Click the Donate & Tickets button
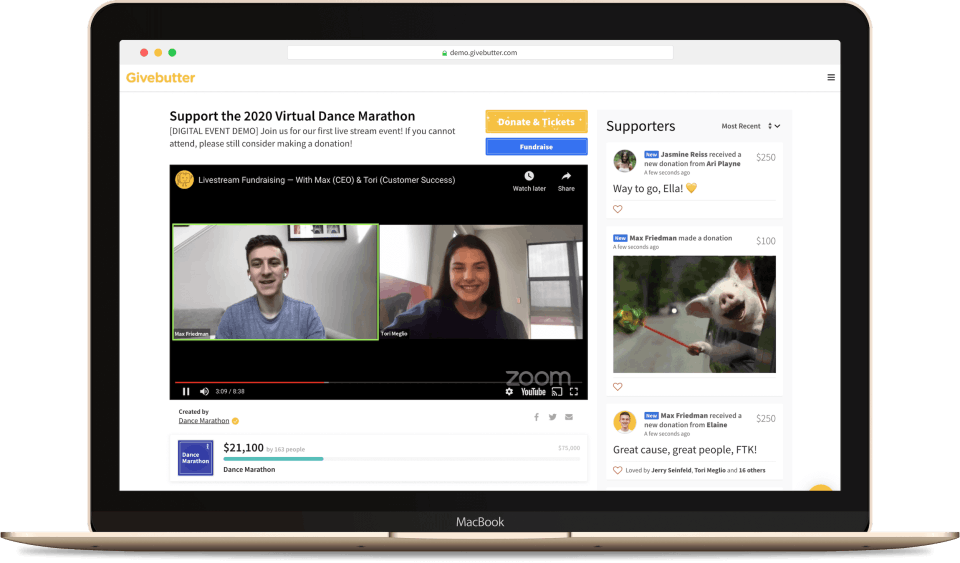This screenshot has width=960, height=563. point(536,122)
